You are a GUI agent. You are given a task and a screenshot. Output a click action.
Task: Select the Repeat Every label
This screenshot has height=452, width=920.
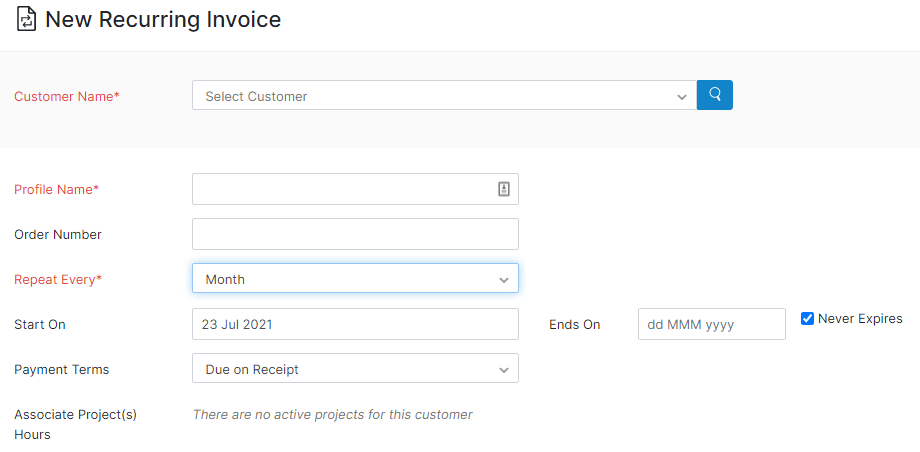click(x=58, y=279)
